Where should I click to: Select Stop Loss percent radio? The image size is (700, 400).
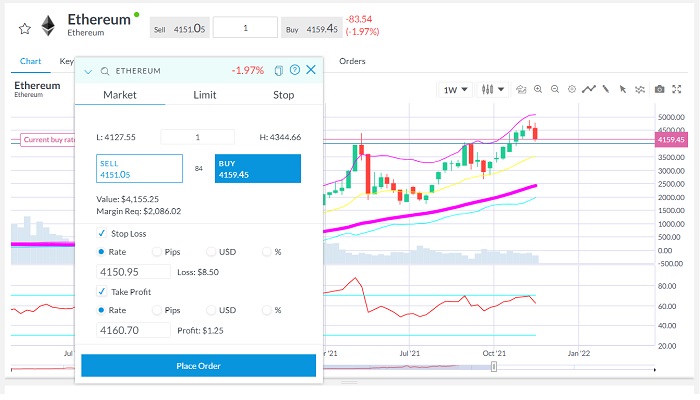(x=266, y=252)
